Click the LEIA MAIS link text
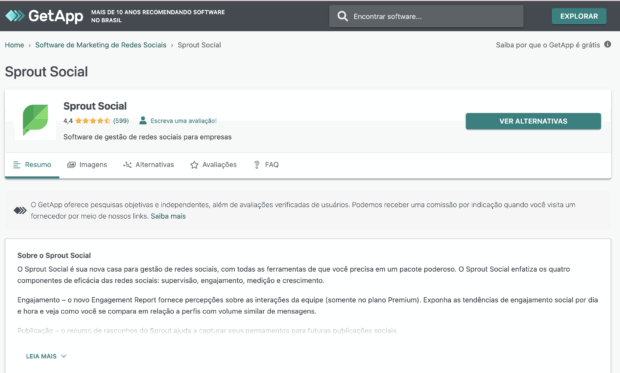The height and width of the screenshot is (373, 620). [41, 356]
